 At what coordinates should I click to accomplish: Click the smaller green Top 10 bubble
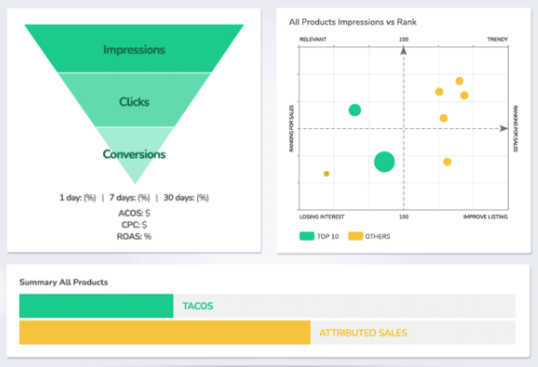pyautogui.click(x=355, y=110)
